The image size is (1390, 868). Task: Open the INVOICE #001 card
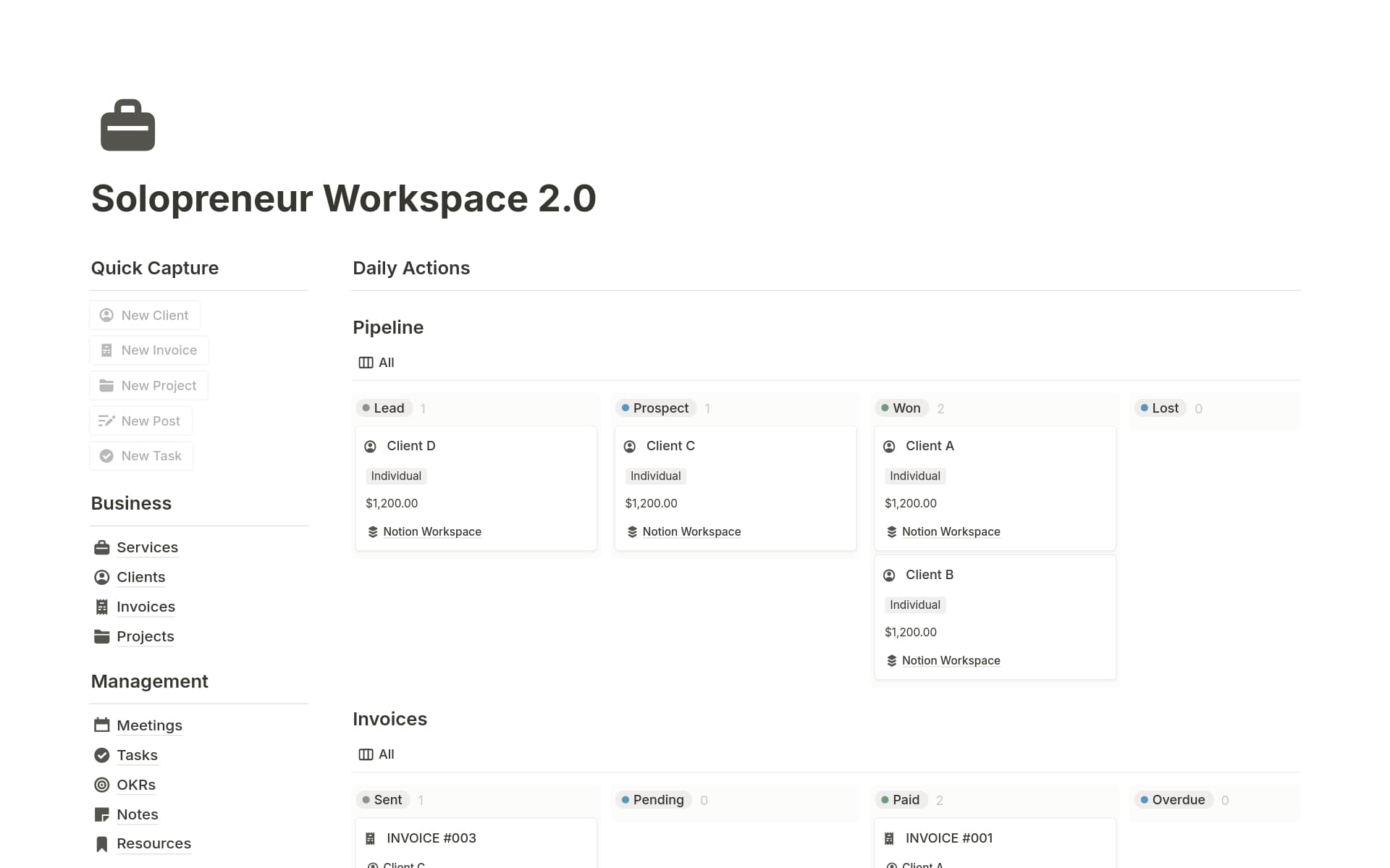point(948,838)
